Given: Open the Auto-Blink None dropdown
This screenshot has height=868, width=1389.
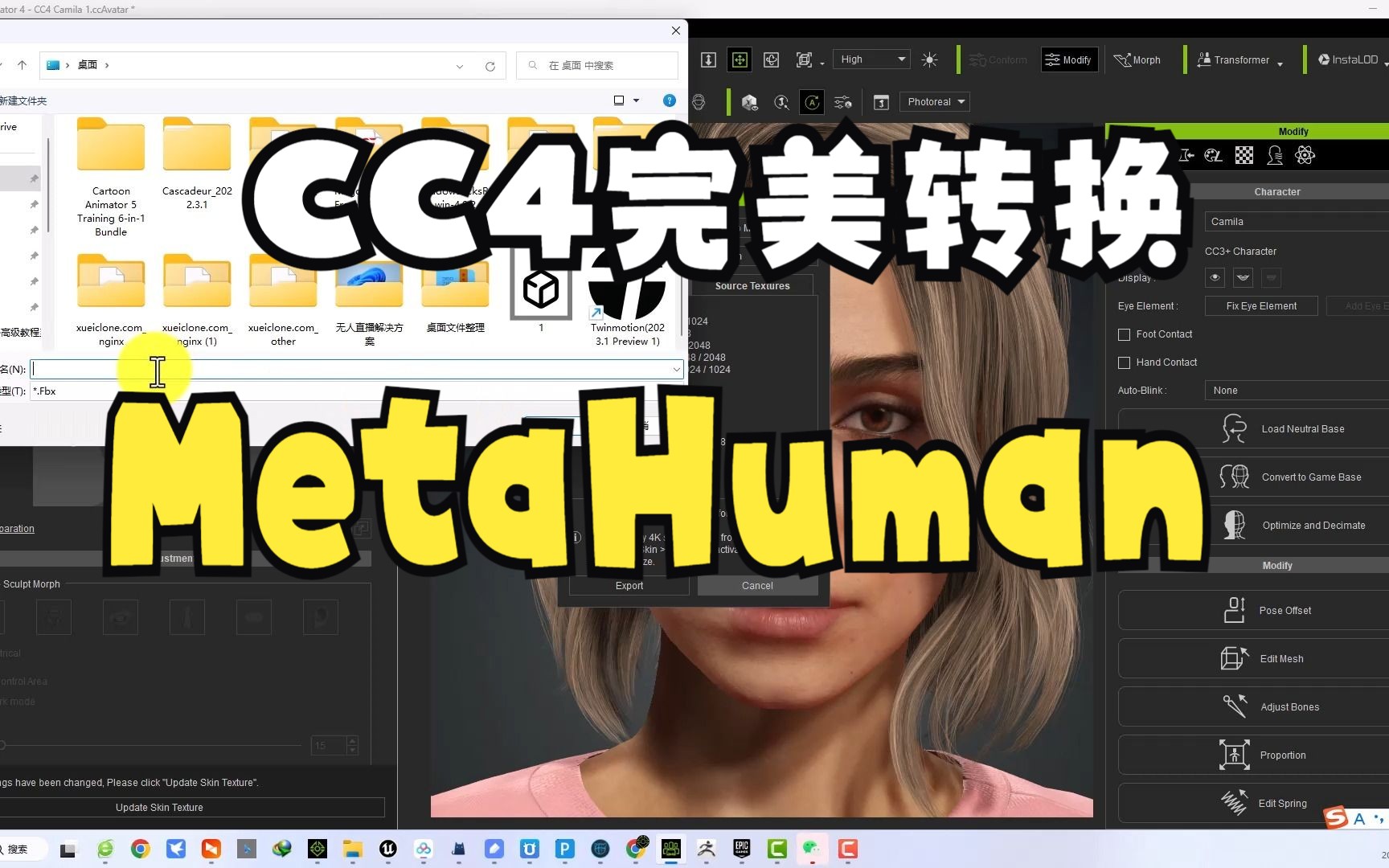Looking at the screenshot, I should pos(1296,391).
